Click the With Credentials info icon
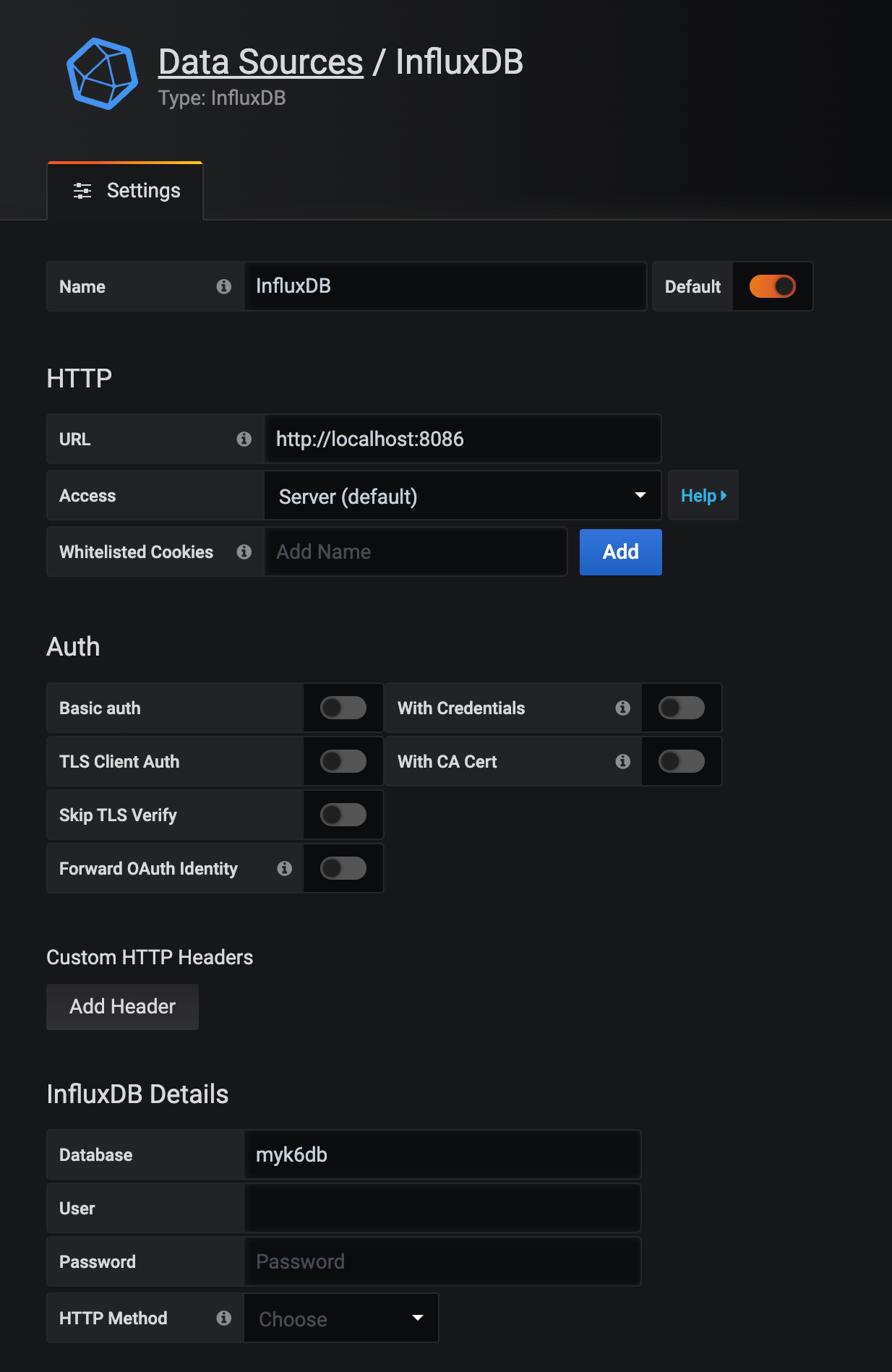The width and height of the screenshot is (892, 1372). click(623, 708)
